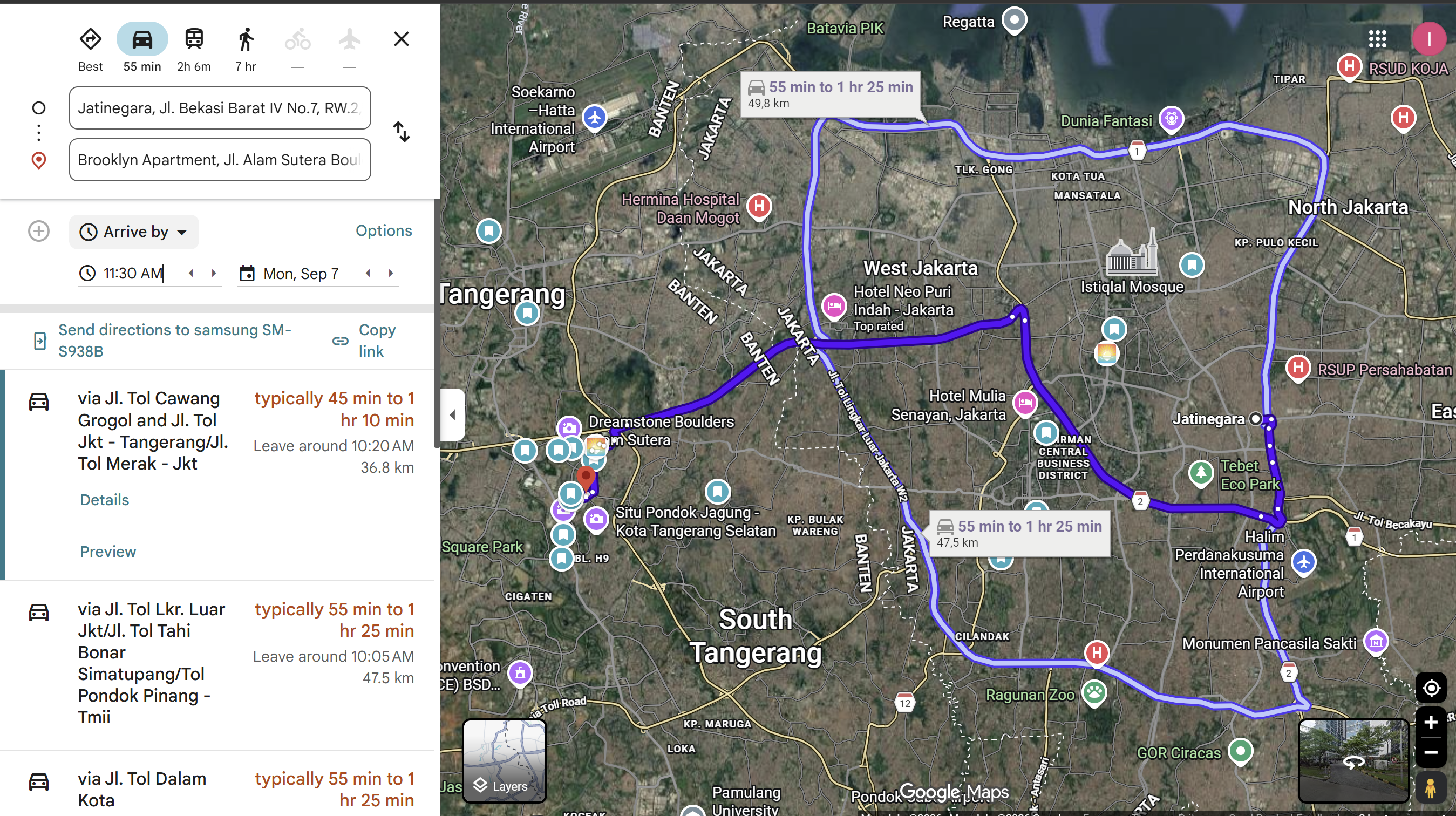Step time earlier with left arrow
The image size is (1456, 816).
click(191, 274)
